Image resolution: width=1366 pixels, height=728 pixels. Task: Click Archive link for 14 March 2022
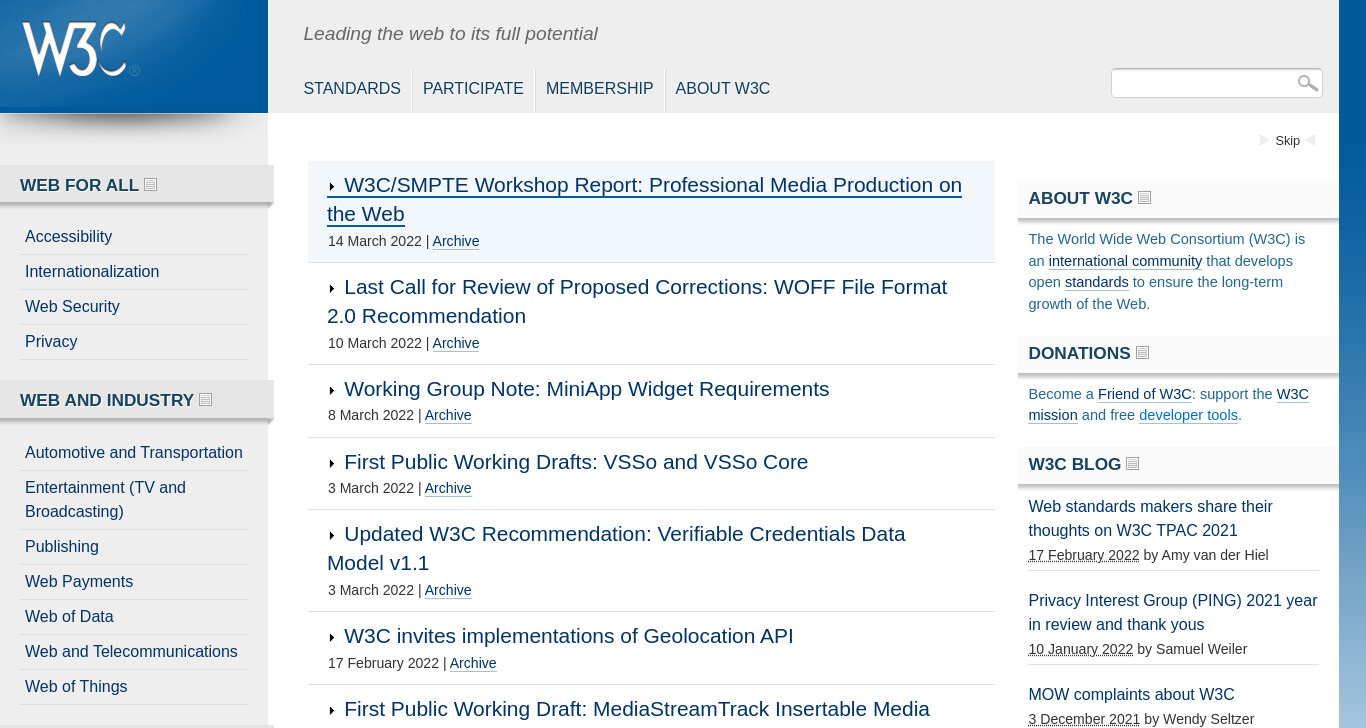point(455,241)
